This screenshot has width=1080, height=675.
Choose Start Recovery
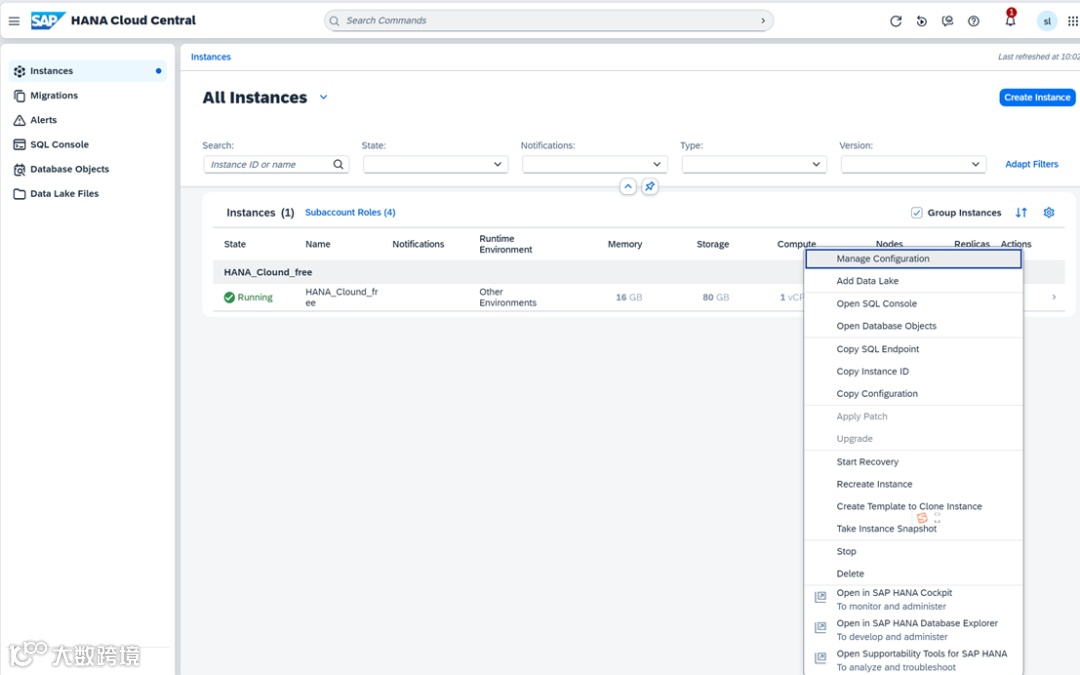pos(913,461)
